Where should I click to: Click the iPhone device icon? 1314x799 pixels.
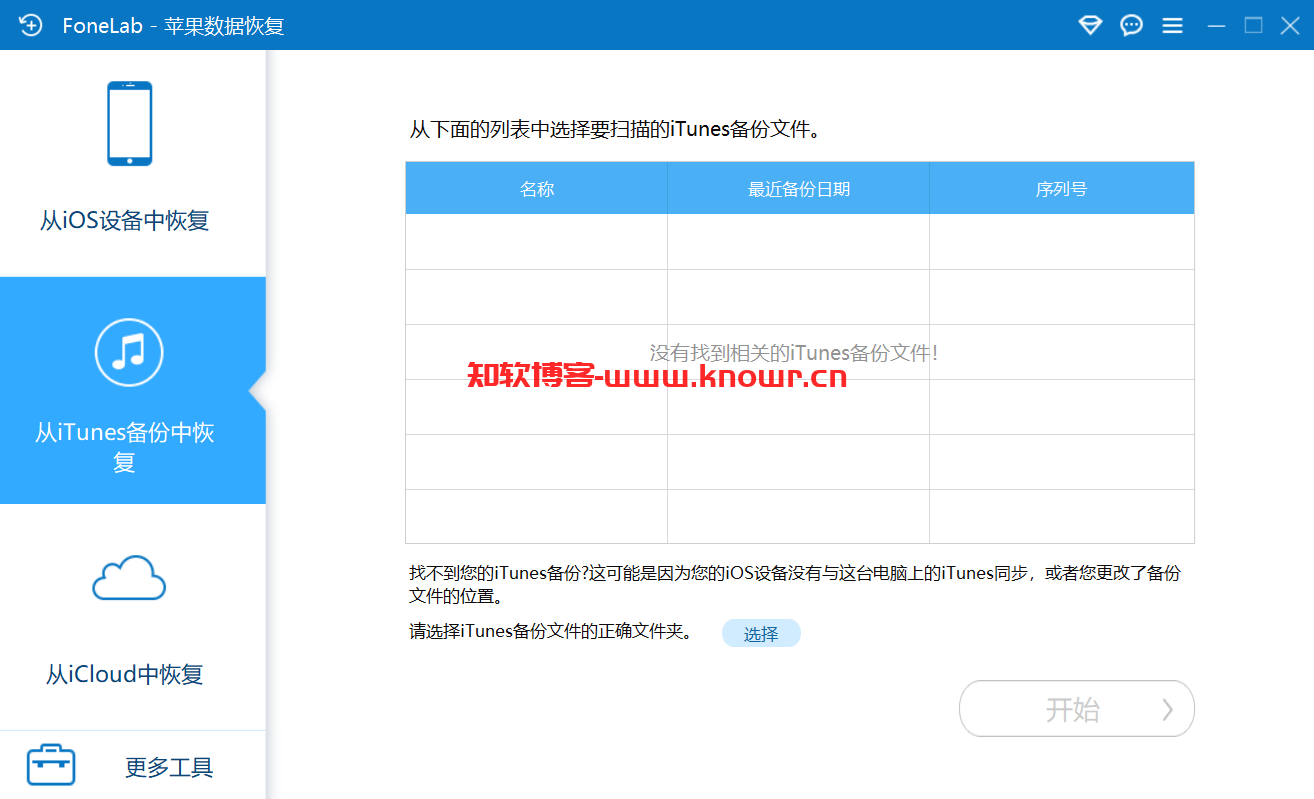coord(130,123)
